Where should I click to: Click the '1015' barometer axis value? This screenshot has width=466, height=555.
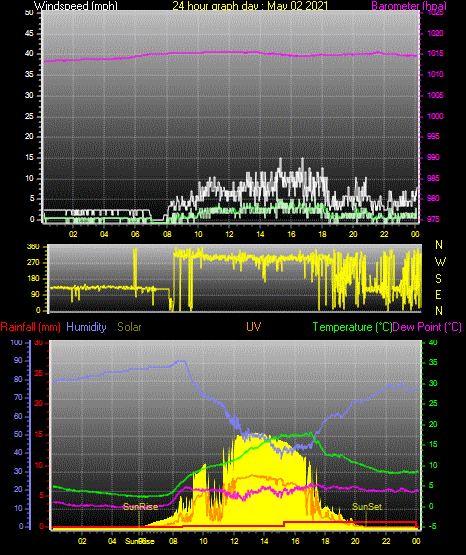coord(435,53)
